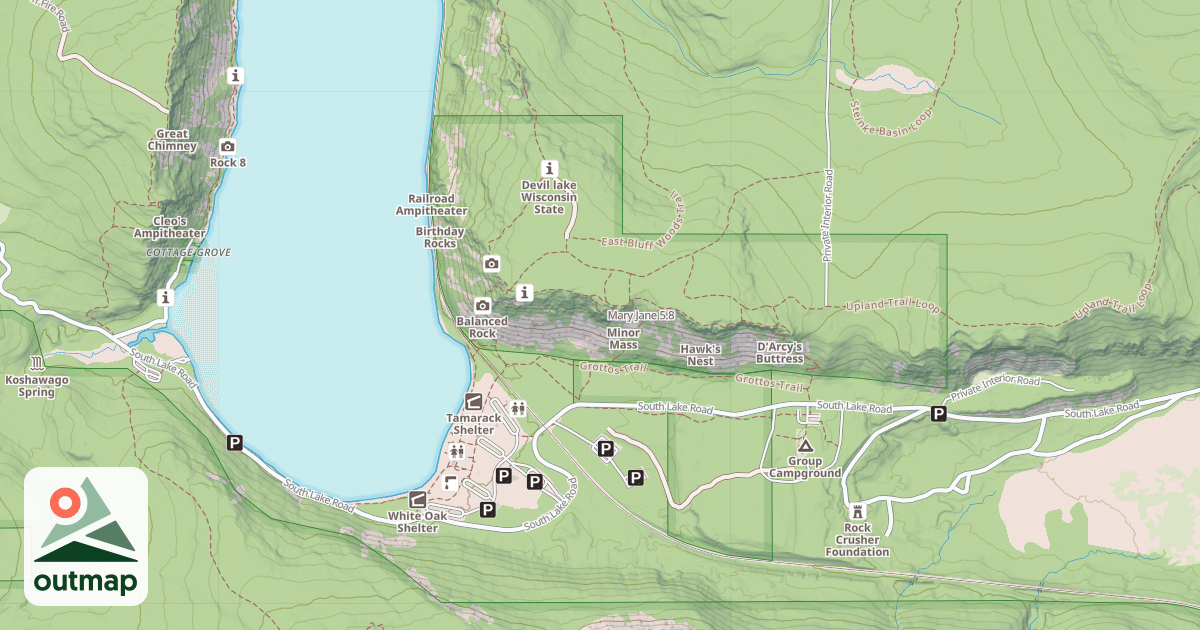The width and height of the screenshot is (1200, 630).
Task: Click the Group Campground tent icon
Action: pyautogui.click(x=805, y=445)
